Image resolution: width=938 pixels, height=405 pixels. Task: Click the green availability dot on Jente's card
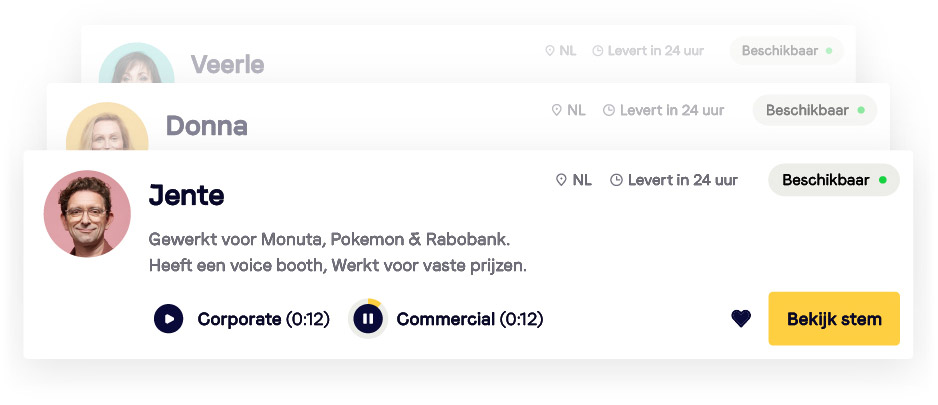click(x=882, y=180)
